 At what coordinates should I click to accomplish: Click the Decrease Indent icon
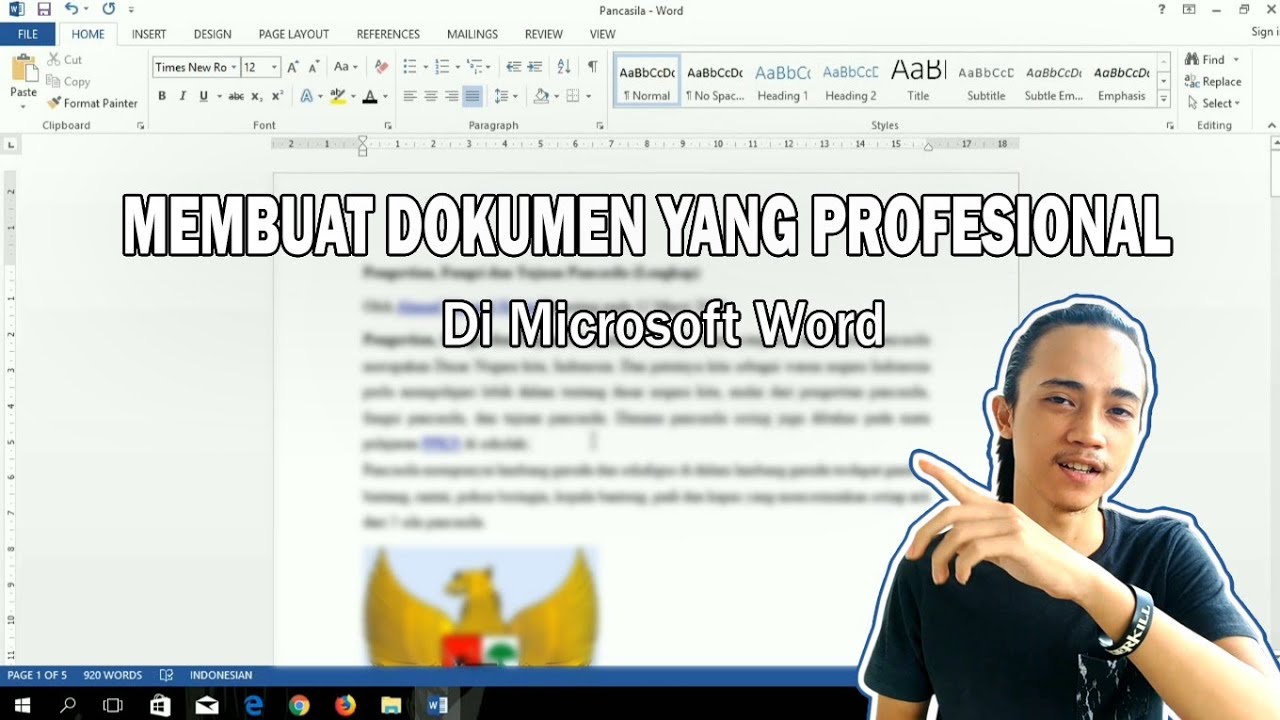[514, 67]
